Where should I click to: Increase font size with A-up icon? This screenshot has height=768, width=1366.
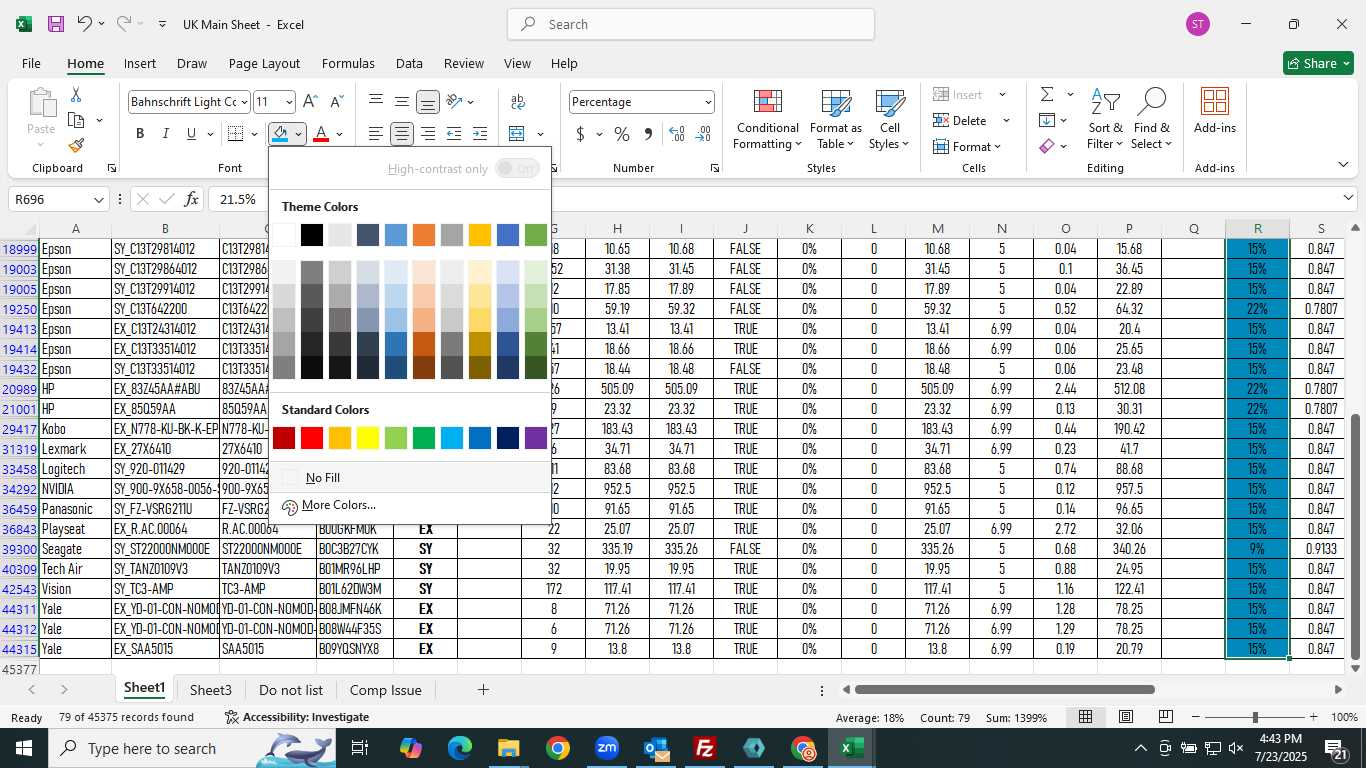(x=310, y=102)
